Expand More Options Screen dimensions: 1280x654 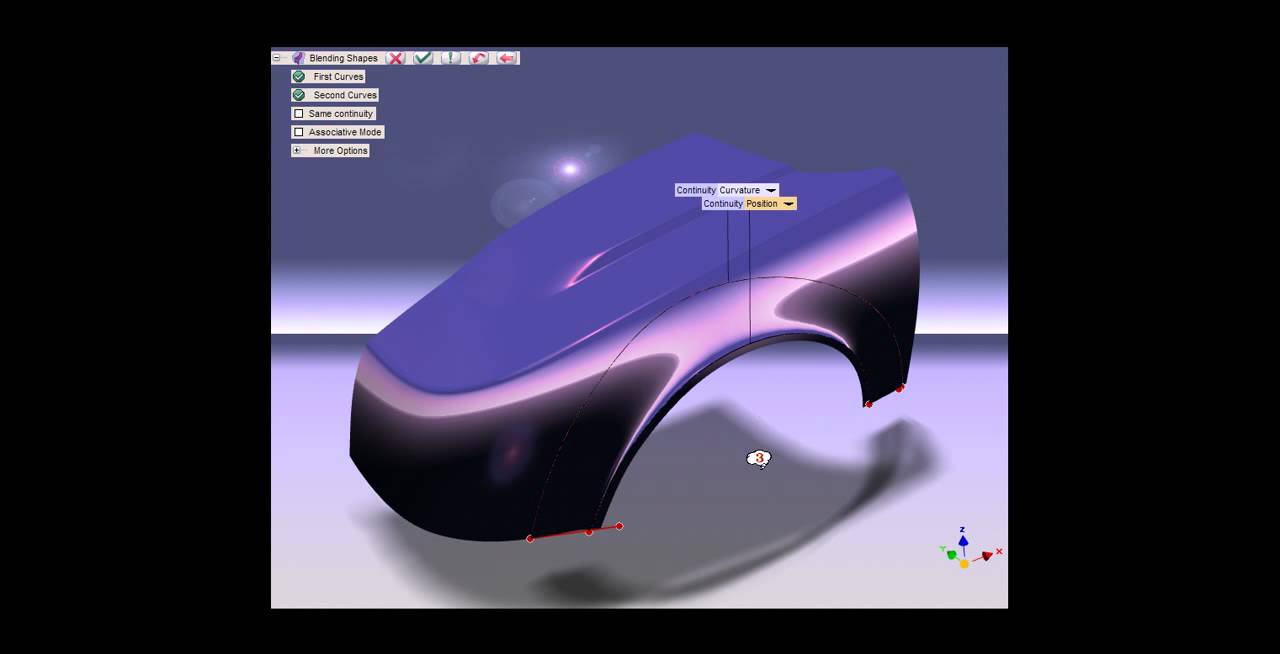point(297,150)
